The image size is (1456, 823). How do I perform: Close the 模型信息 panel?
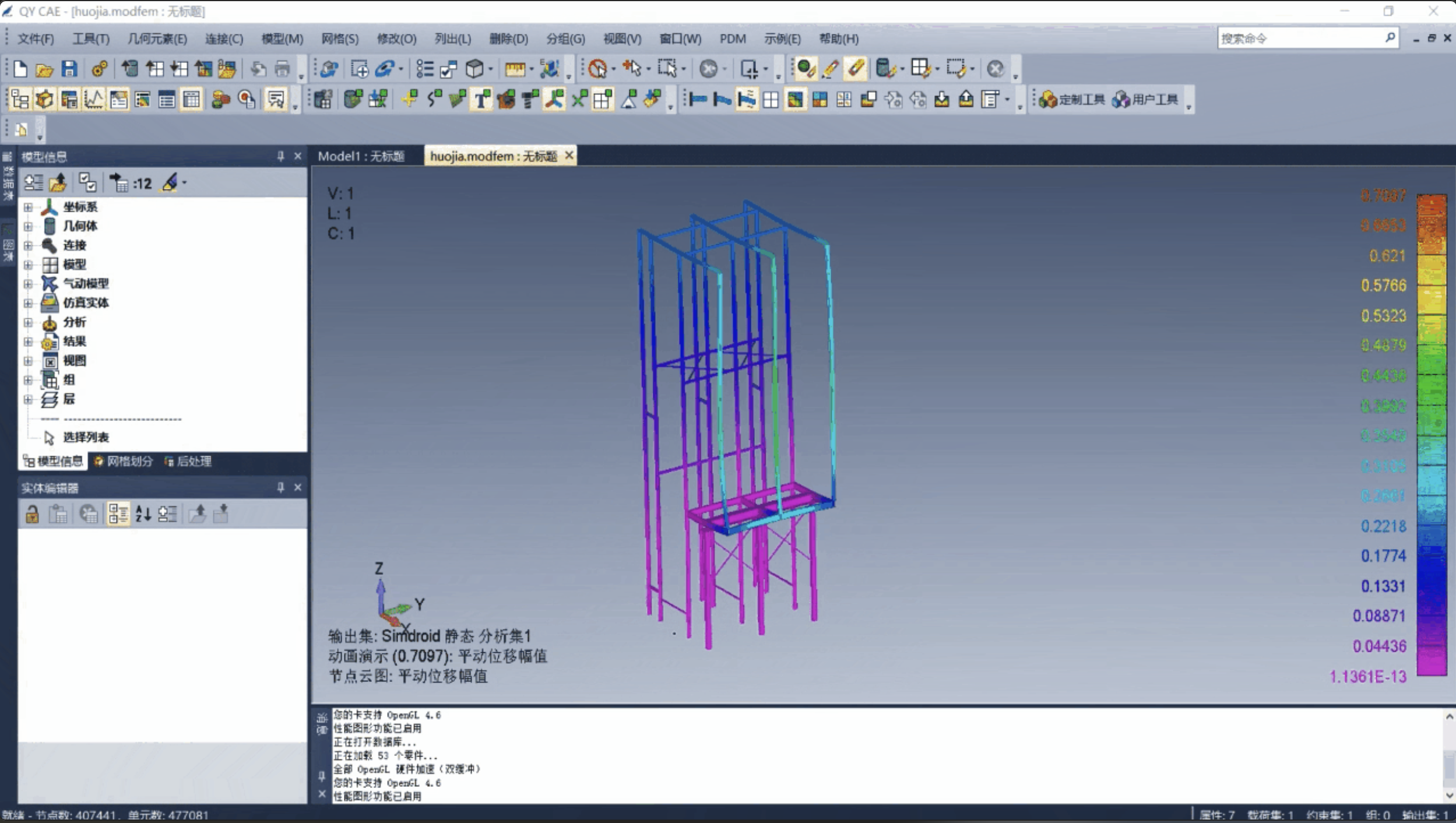298,156
